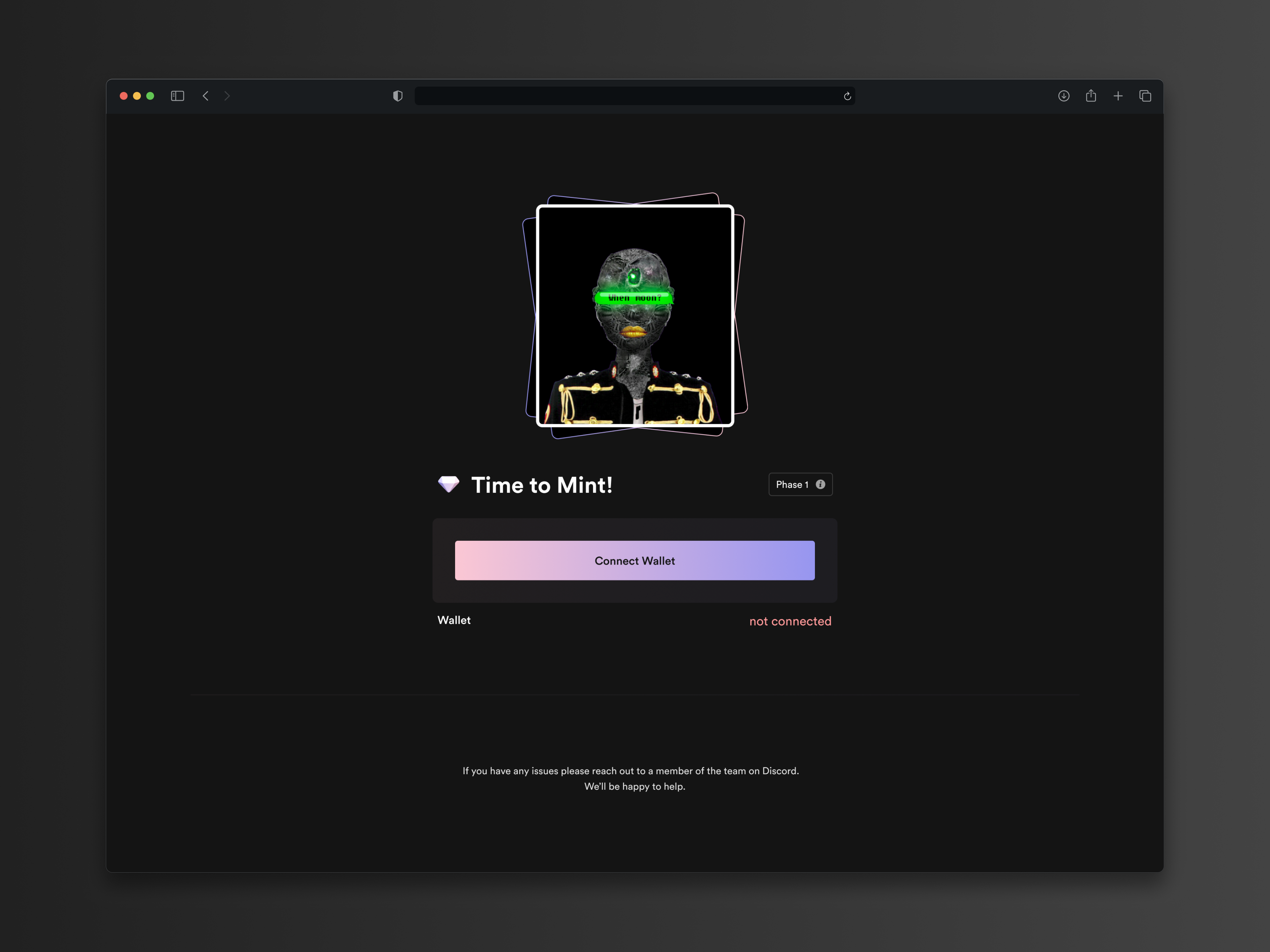Click the Time to Mint! heading
This screenshot has width=1270, height=952.
click(541, 486)
